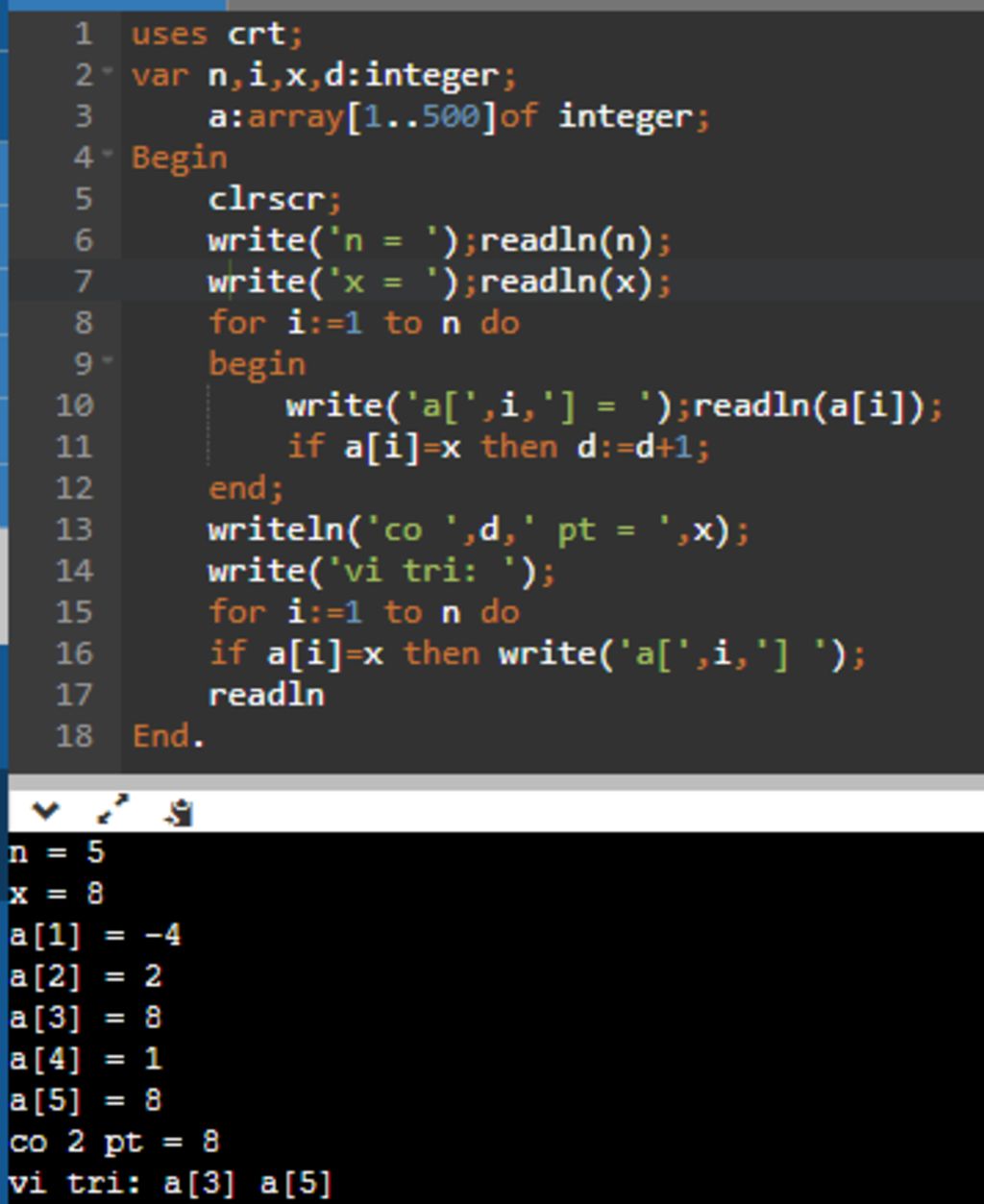Click console line 'a[1] = -4'
Image resolution: width=984 pixels, height=1204 pixels.
point(95,935)
